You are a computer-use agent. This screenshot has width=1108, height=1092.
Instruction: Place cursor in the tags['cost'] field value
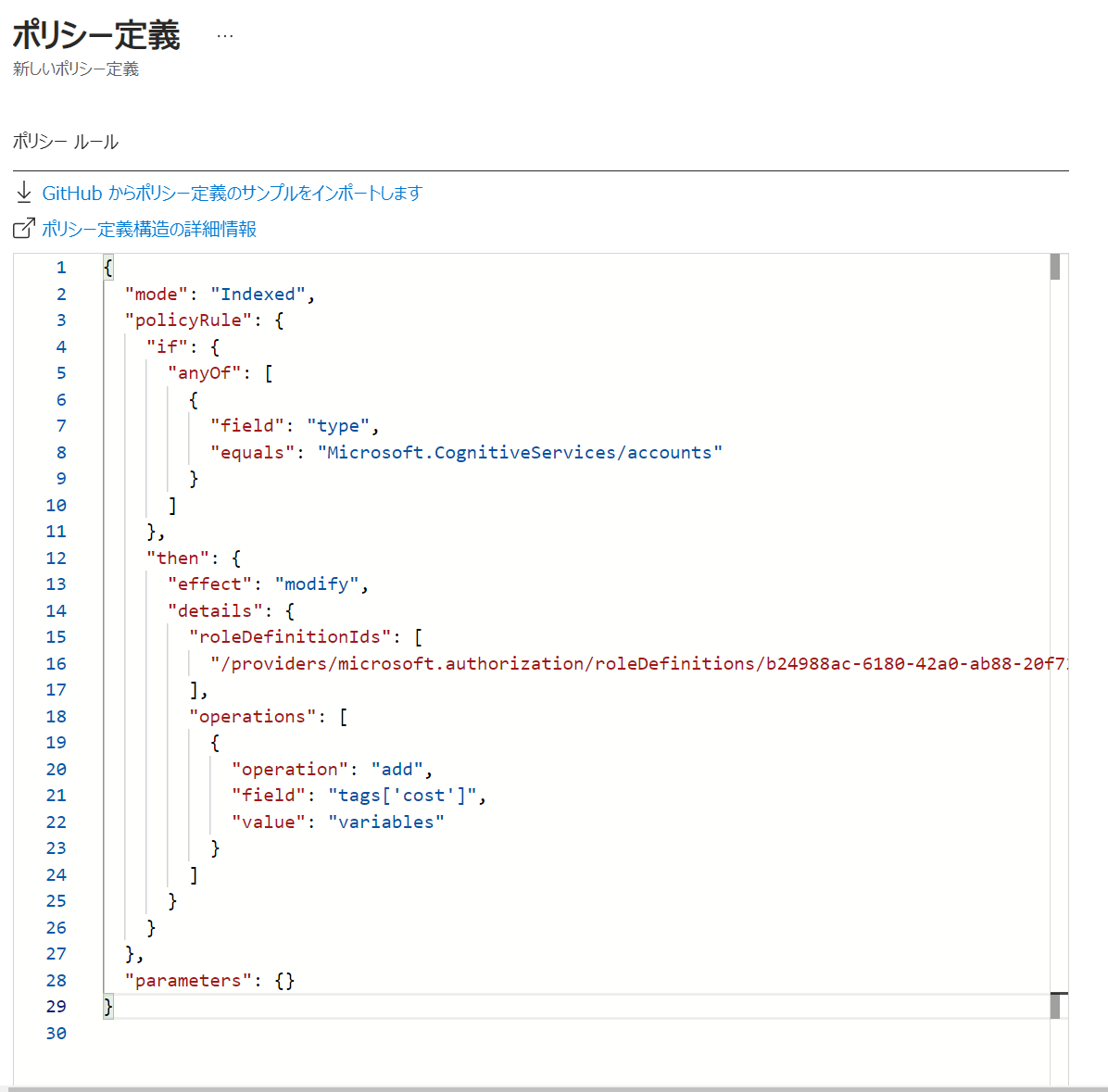pyautogui.click(x=402, y=795)
